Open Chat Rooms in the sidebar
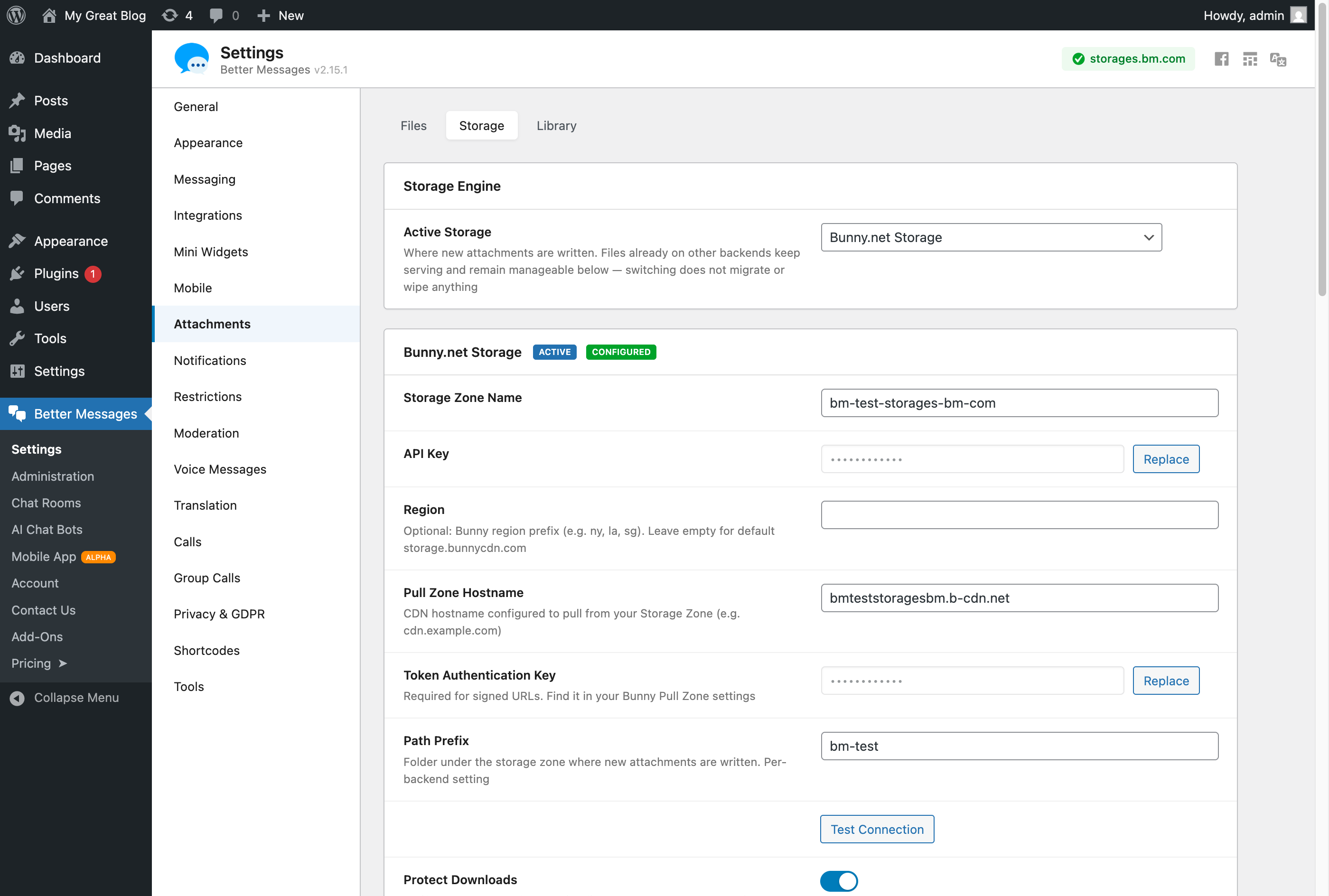 tap(47, 503)
